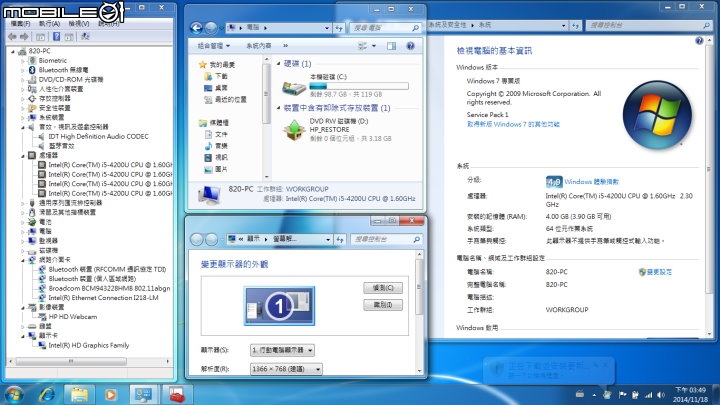Viewport: 720px width, 405px height.
Task: Click the search box in Explorer window
Action: pos(385,28)
